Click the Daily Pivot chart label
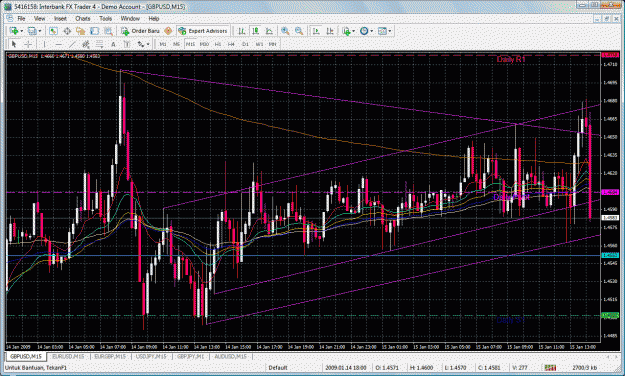 (512, 197)
